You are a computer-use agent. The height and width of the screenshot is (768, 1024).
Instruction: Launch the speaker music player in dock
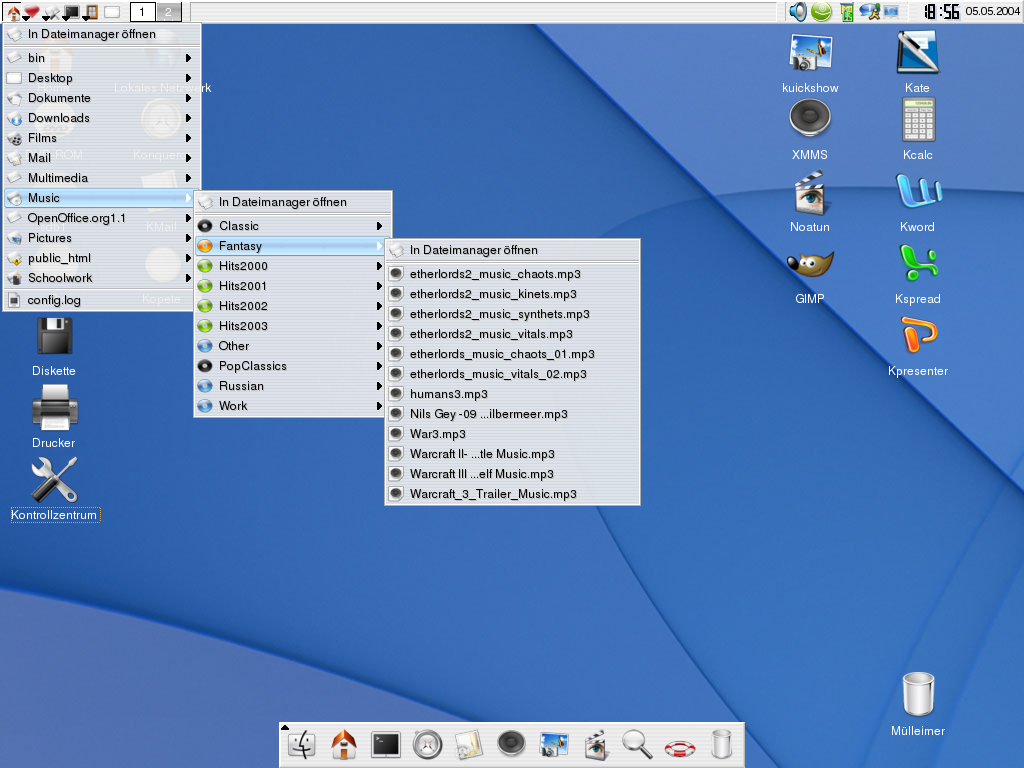(x=511, y=743)
